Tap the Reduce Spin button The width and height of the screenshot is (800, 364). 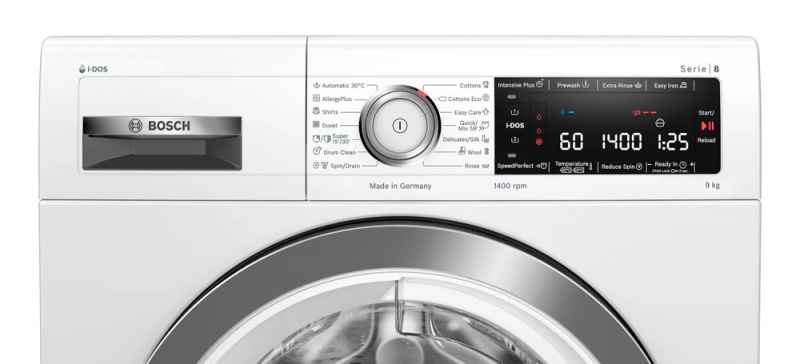click(x=621, y=166)
